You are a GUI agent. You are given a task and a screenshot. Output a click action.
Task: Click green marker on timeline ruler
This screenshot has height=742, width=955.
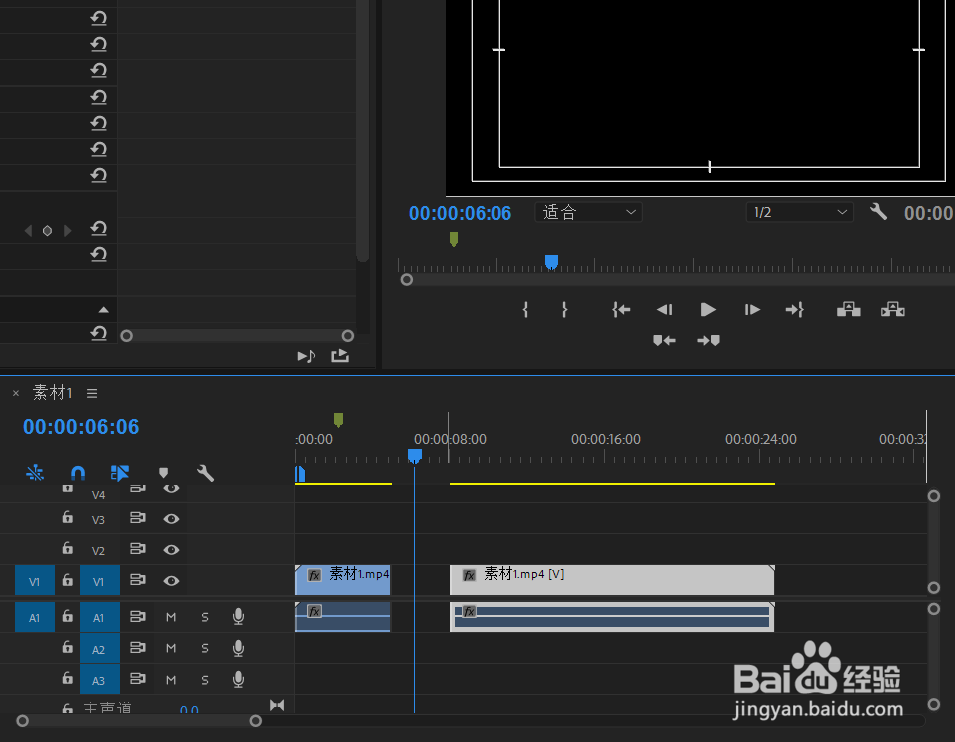pyautogui.click(x=339, y=419)
